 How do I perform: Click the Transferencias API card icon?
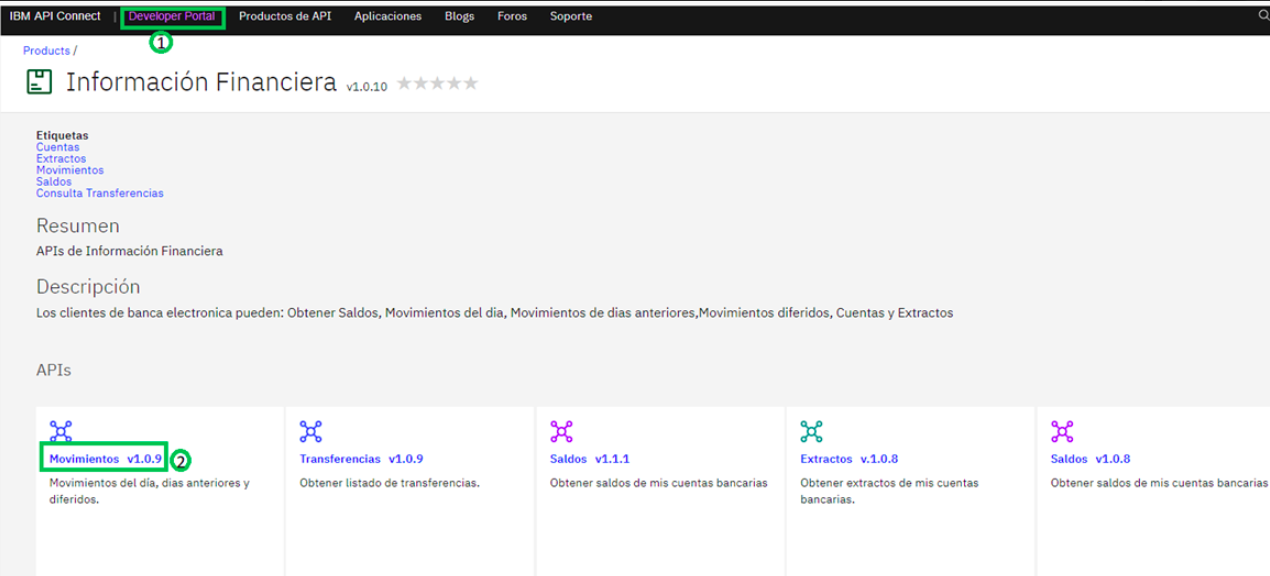point(311,431)
